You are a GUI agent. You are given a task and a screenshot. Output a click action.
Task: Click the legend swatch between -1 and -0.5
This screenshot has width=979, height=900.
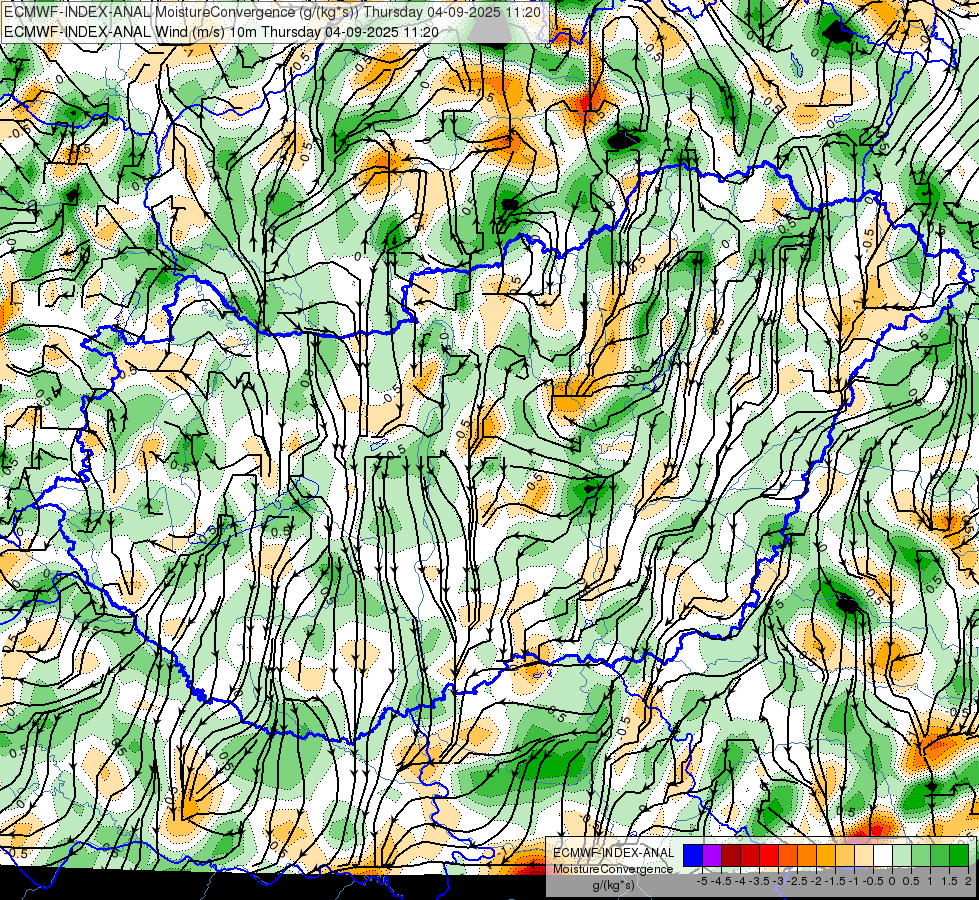coord(864,855)
